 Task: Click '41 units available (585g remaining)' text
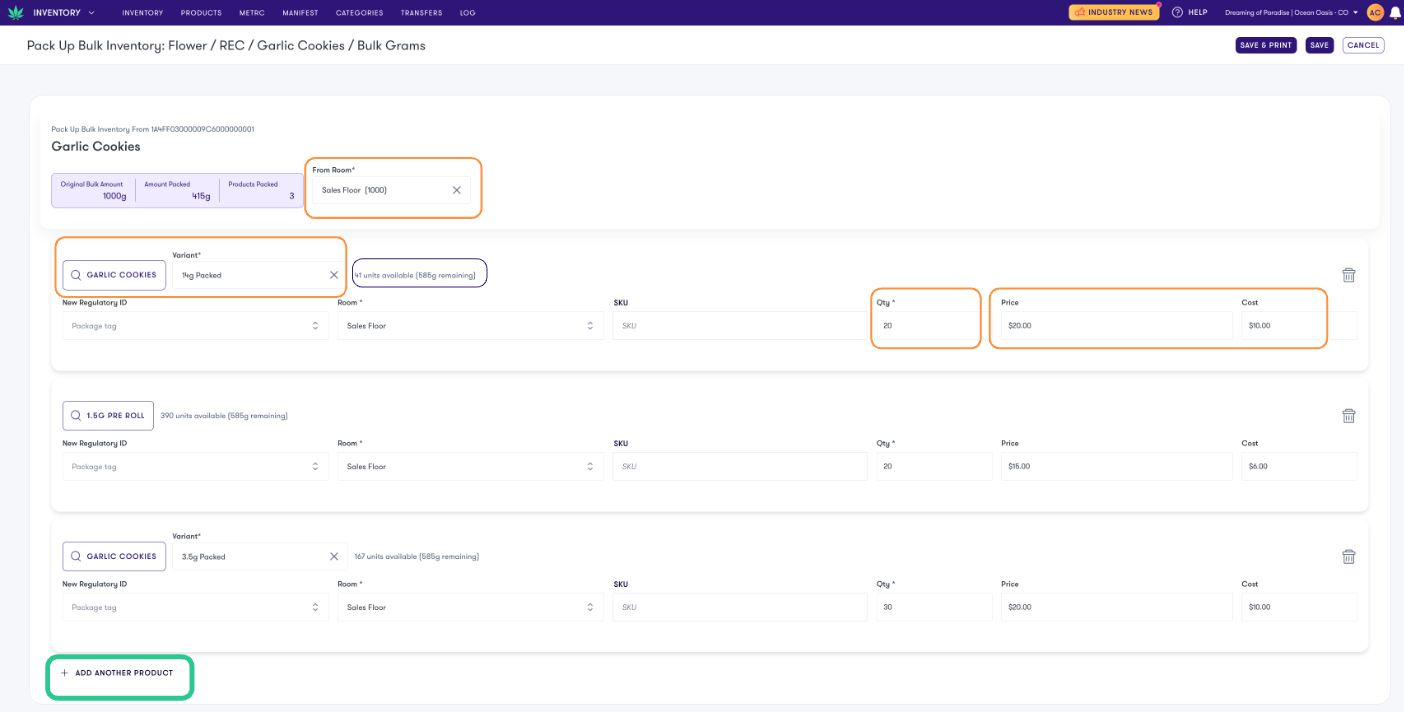[x=415, y=275]
